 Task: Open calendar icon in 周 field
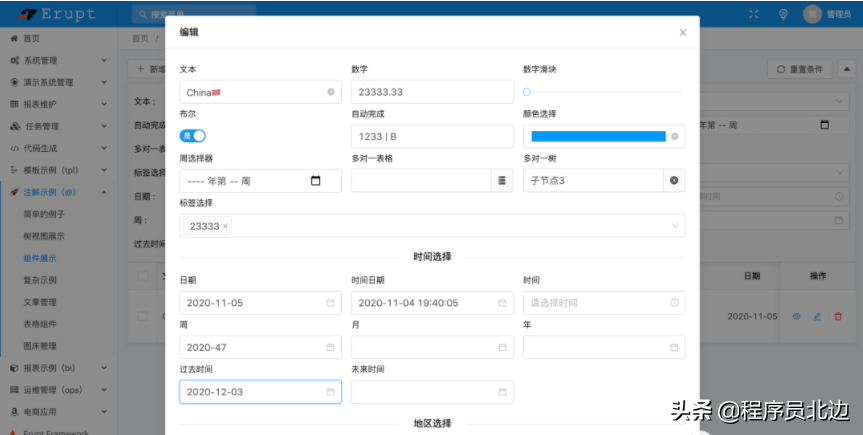(x=330, y=347)
